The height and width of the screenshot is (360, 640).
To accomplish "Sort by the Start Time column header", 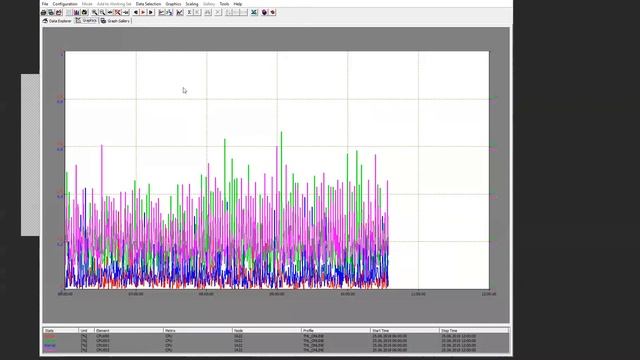I will click(x=405, y=331).
